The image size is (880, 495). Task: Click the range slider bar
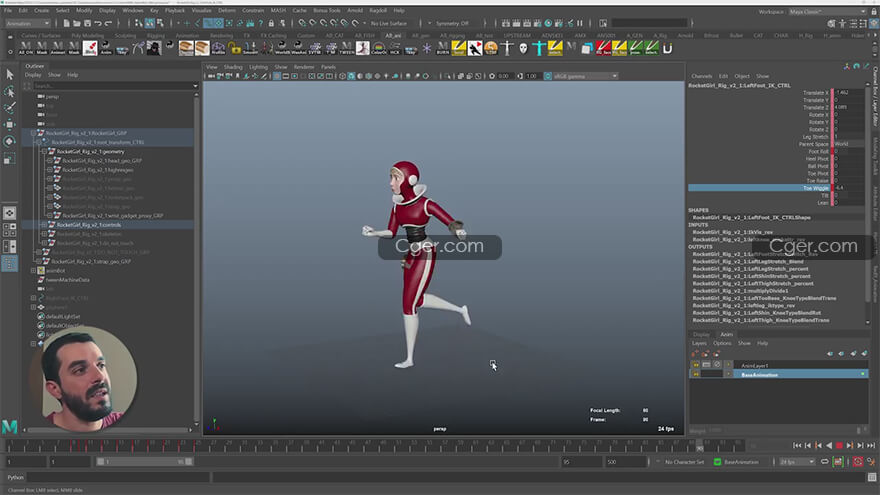144,462
